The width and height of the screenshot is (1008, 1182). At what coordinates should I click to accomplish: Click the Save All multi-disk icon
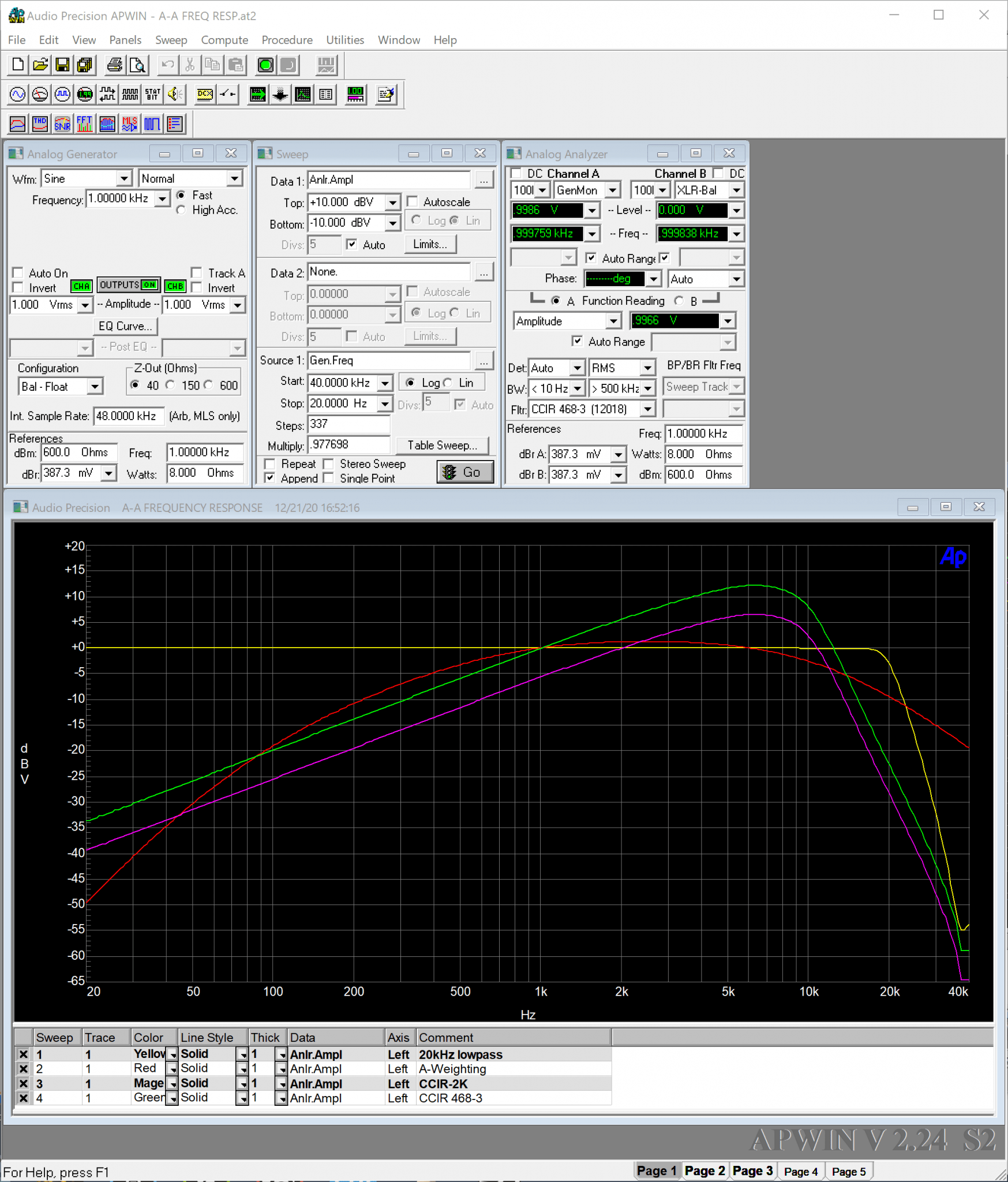[85, 65]
